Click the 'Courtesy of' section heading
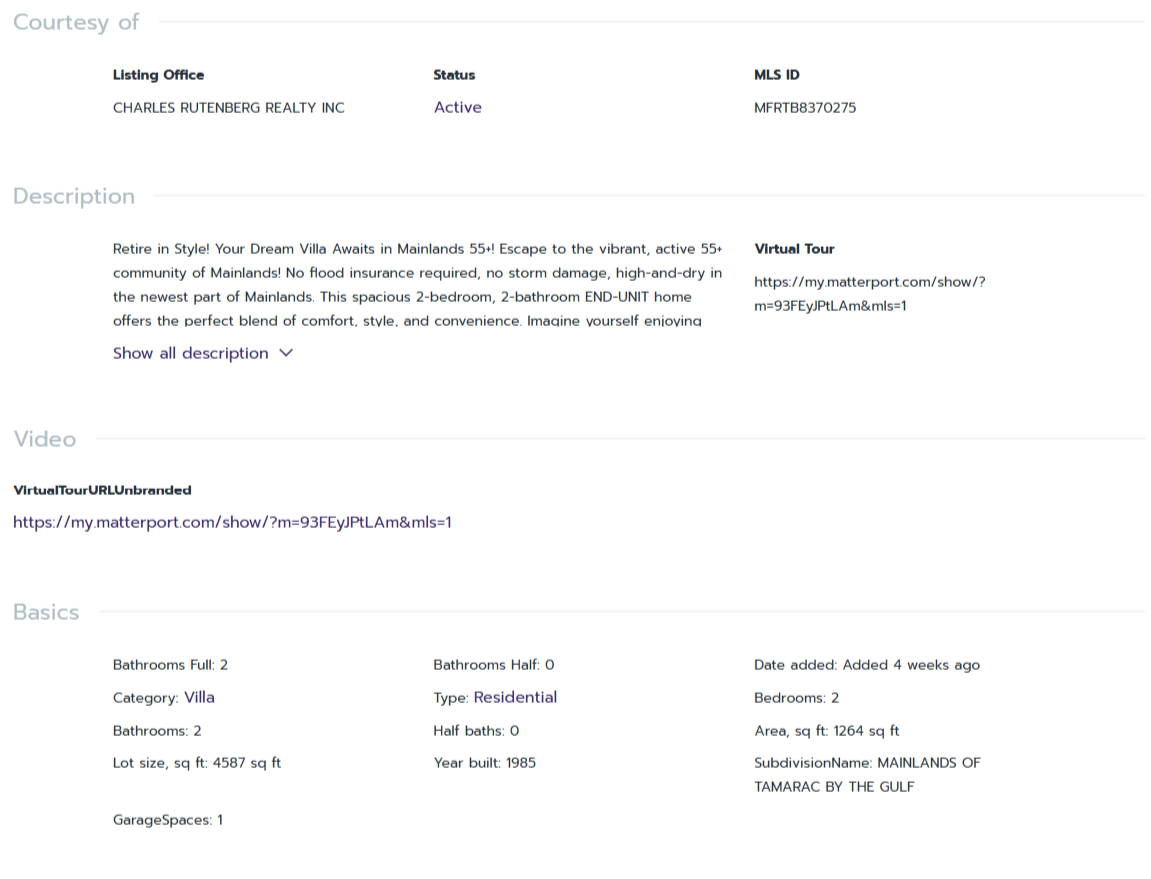The width and height of the screenshot is (1151, 879). pyautogui.click(x=76, y=22)
